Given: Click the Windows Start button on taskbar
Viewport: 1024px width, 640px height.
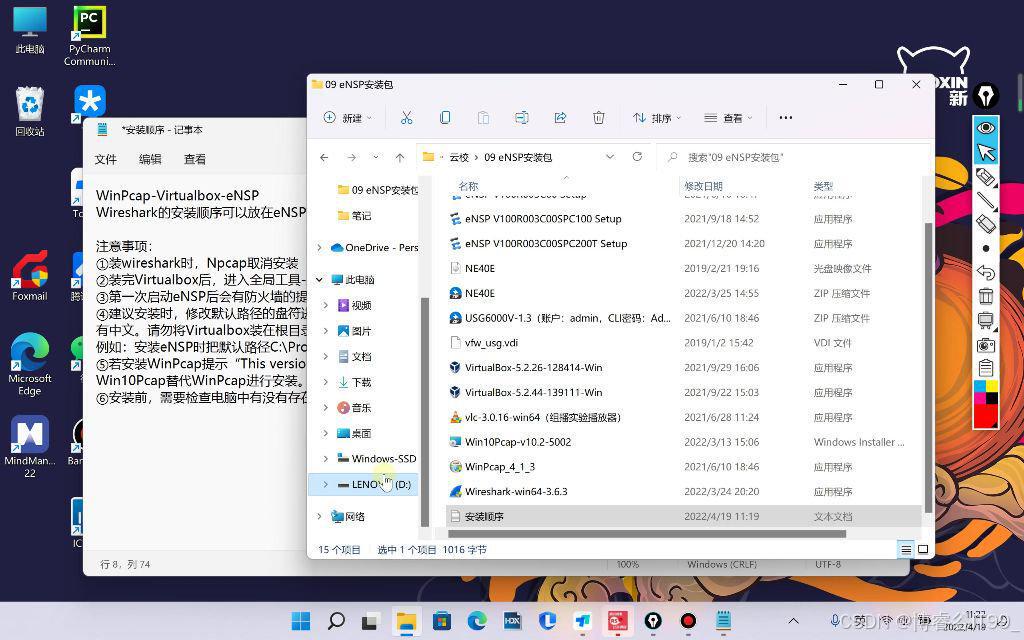Looking at the screenshot, I should [300, 620].
